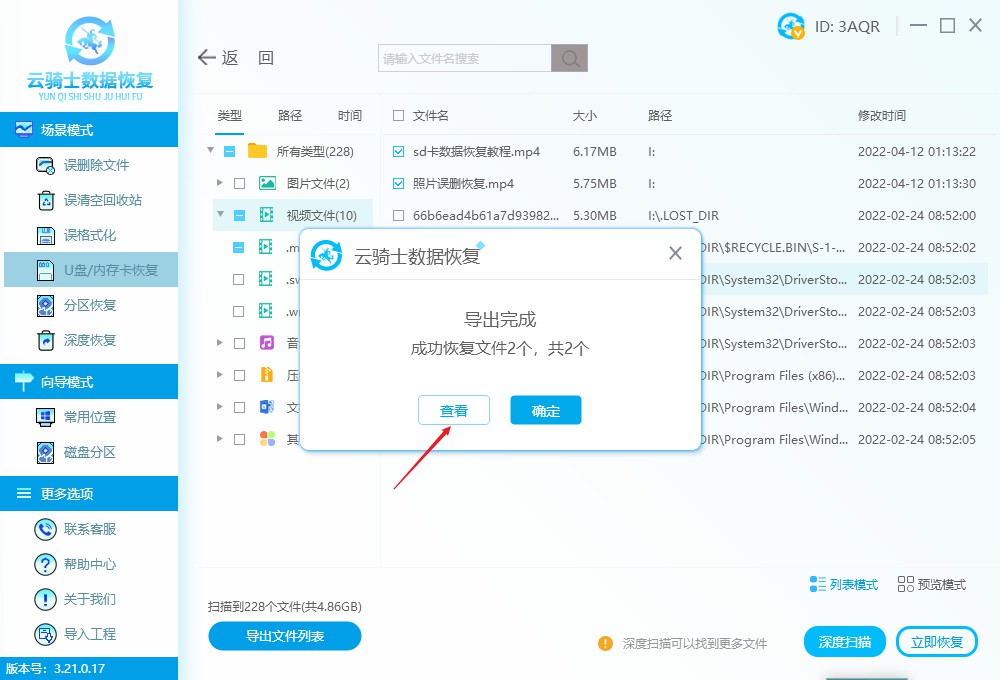Viewport: 1000px width, 680px height.
Task: Switch to the 路径 tab
Action: coord(288,115)
